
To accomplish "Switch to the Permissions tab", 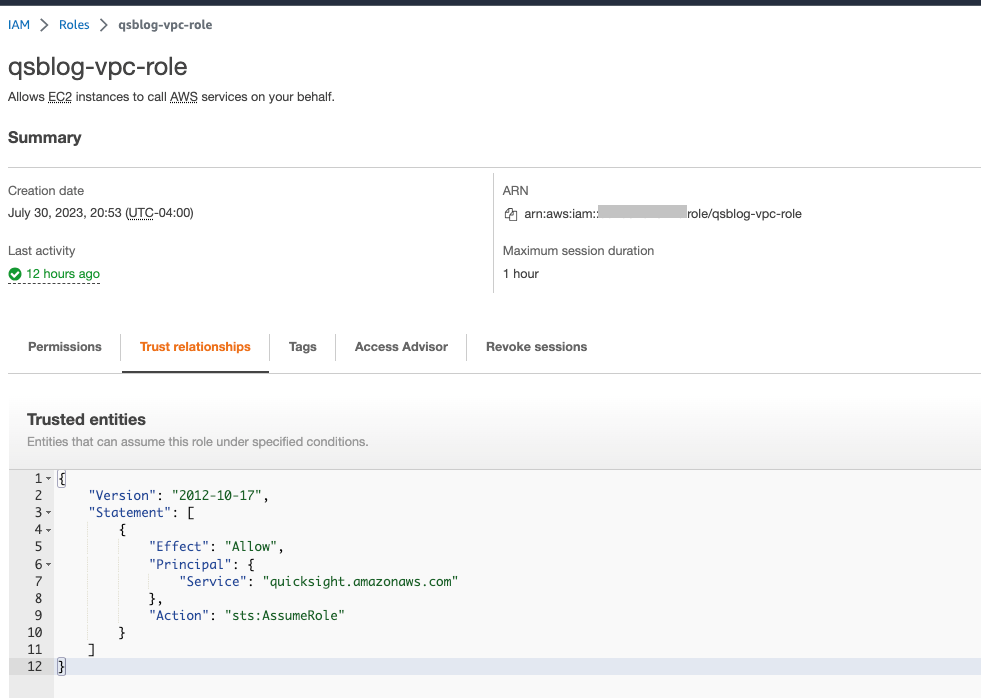I will click(65, 347).
